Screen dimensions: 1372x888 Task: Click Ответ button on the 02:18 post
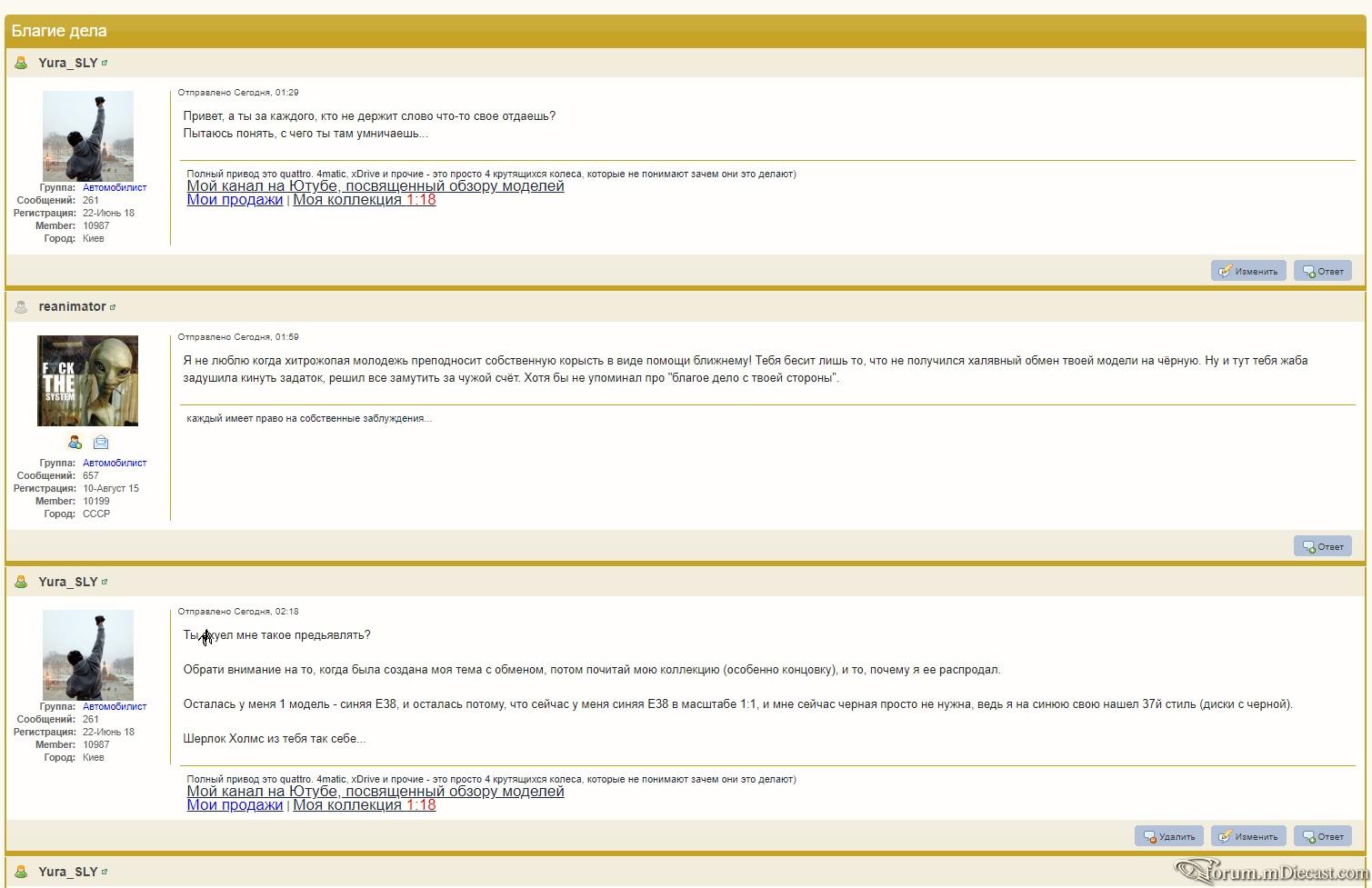point(1323,836)
